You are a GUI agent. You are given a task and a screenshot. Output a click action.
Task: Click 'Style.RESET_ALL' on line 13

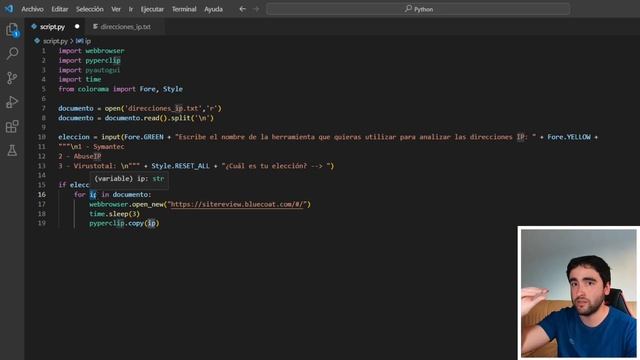pos(180,166)
